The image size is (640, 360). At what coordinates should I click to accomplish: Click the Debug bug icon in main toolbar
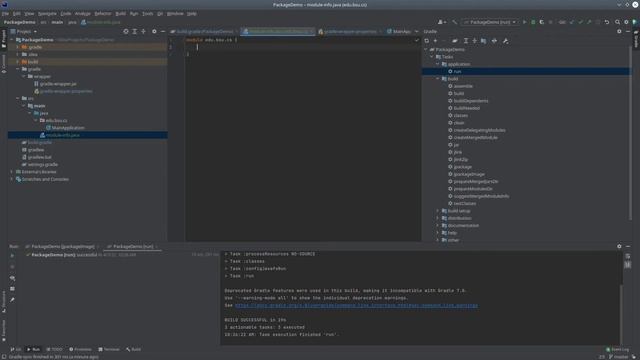point(533,22)
